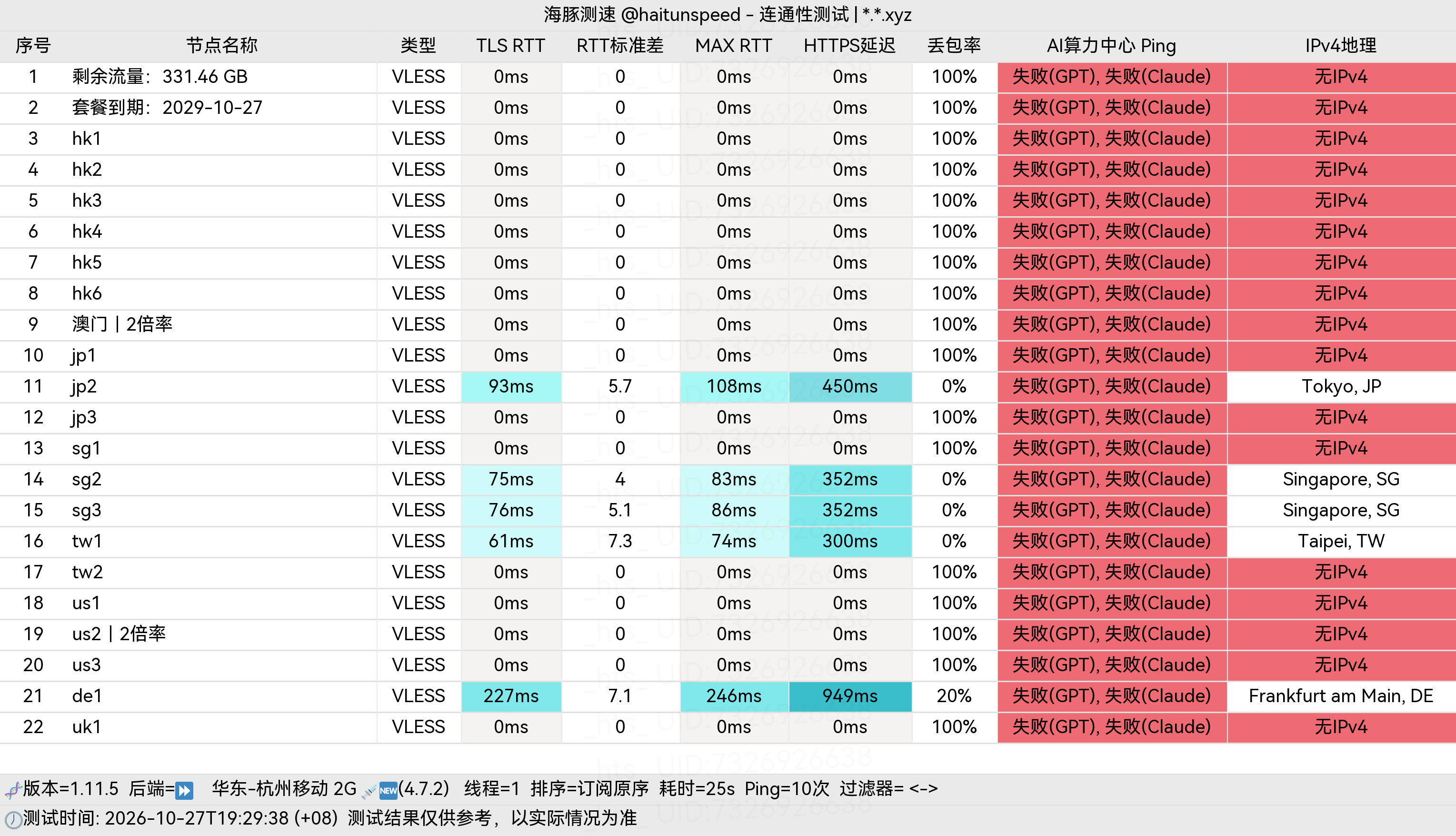Screen dimensions: 1456x836
Task: Click the RTT标准差 column header
Action: (620, 45)
